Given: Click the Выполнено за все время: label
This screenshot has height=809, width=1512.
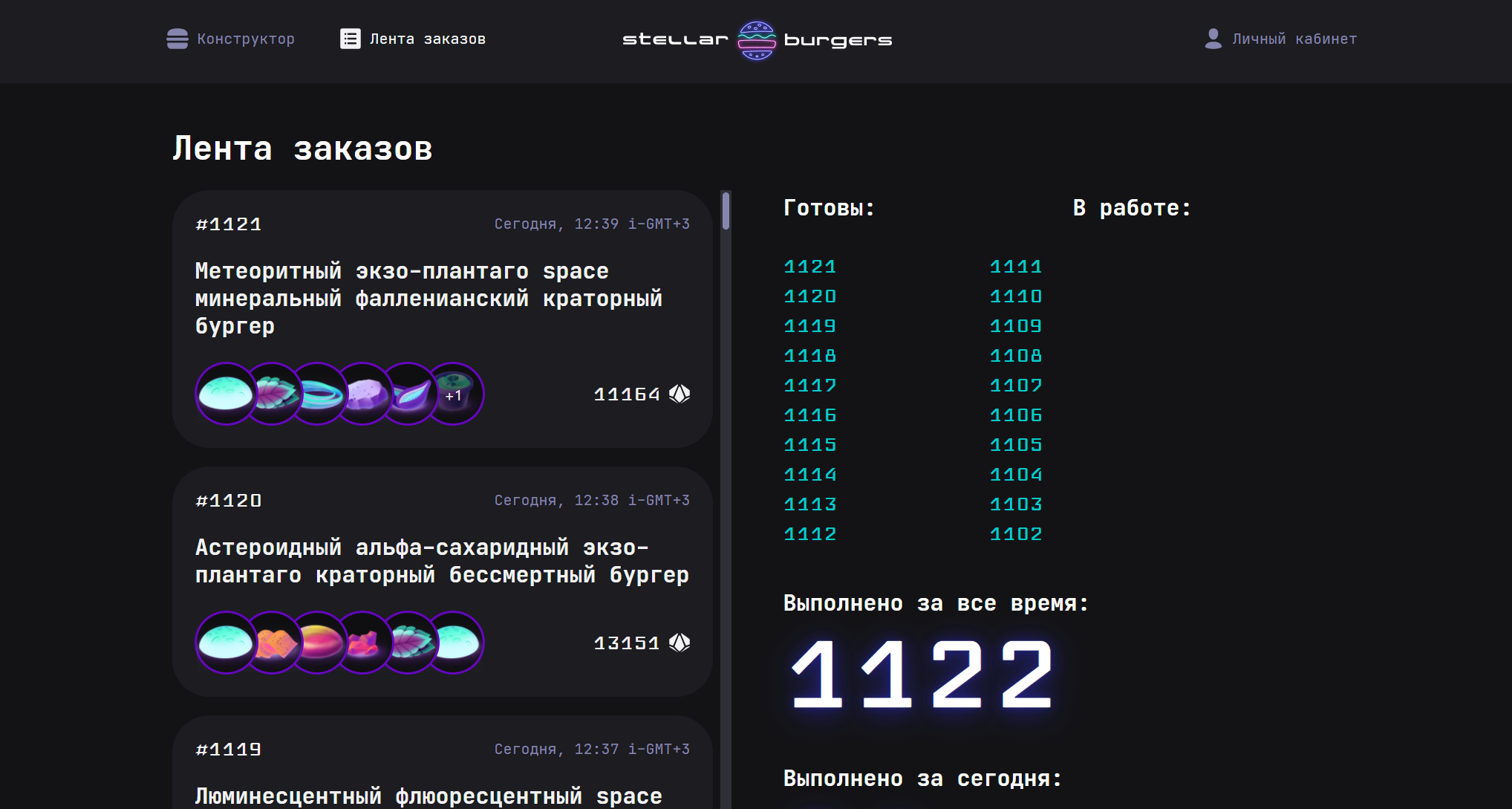Looking at the screenshot, I should [936, 603].
